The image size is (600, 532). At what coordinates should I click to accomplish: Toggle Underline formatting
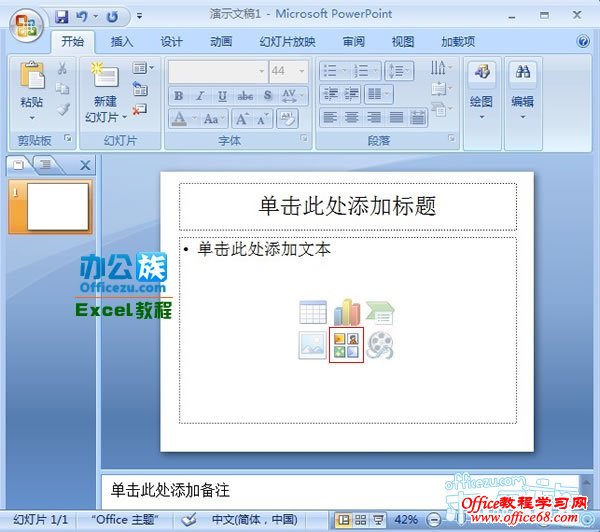(222, 96)
